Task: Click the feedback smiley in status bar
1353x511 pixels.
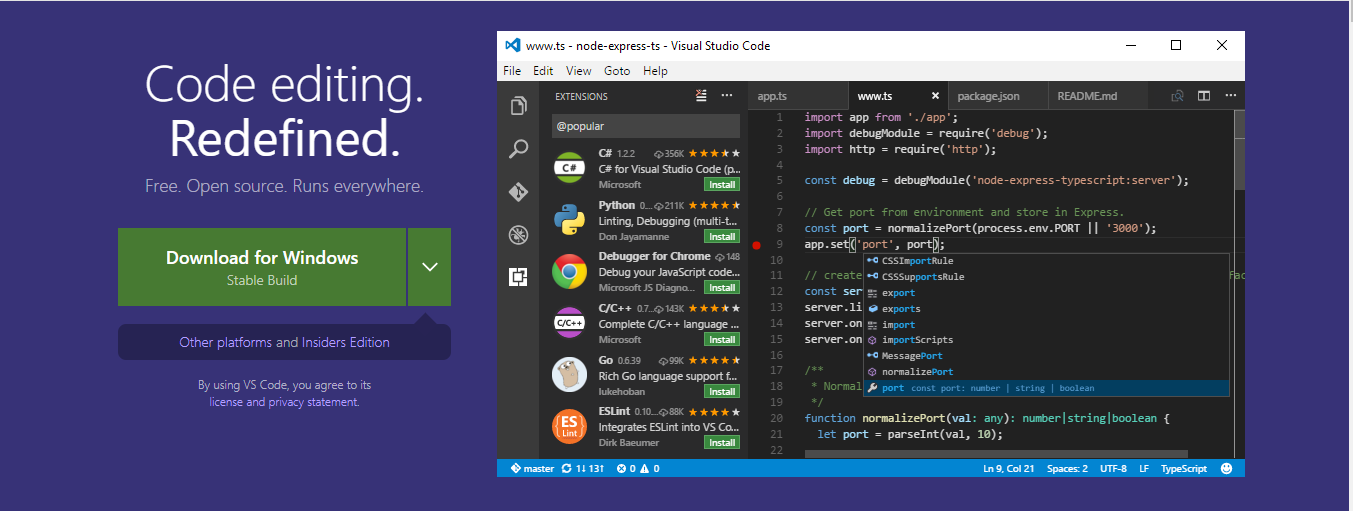Action: click(1227, 468)
